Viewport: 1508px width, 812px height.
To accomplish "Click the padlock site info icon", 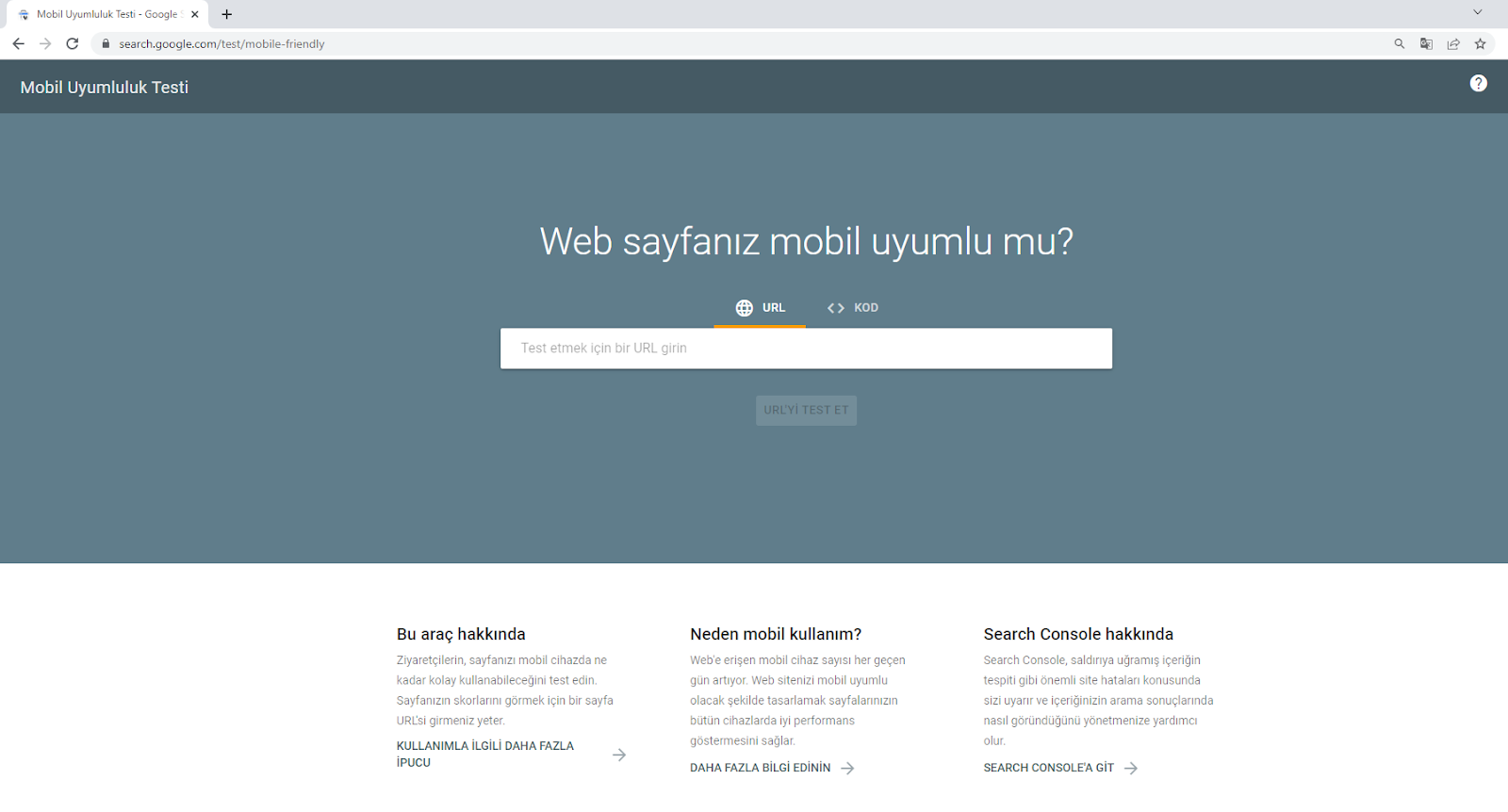I will click(106, 43).
